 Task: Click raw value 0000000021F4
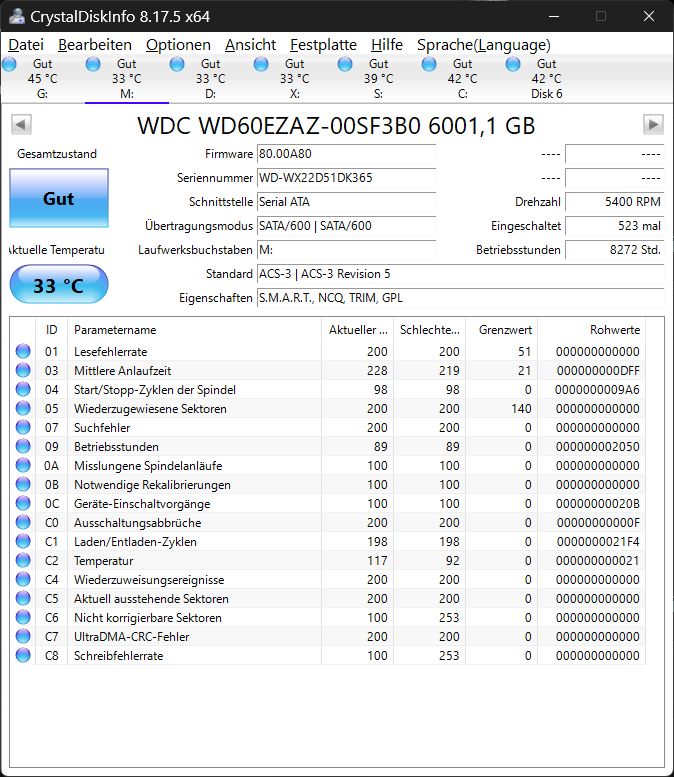coord(598,542)
